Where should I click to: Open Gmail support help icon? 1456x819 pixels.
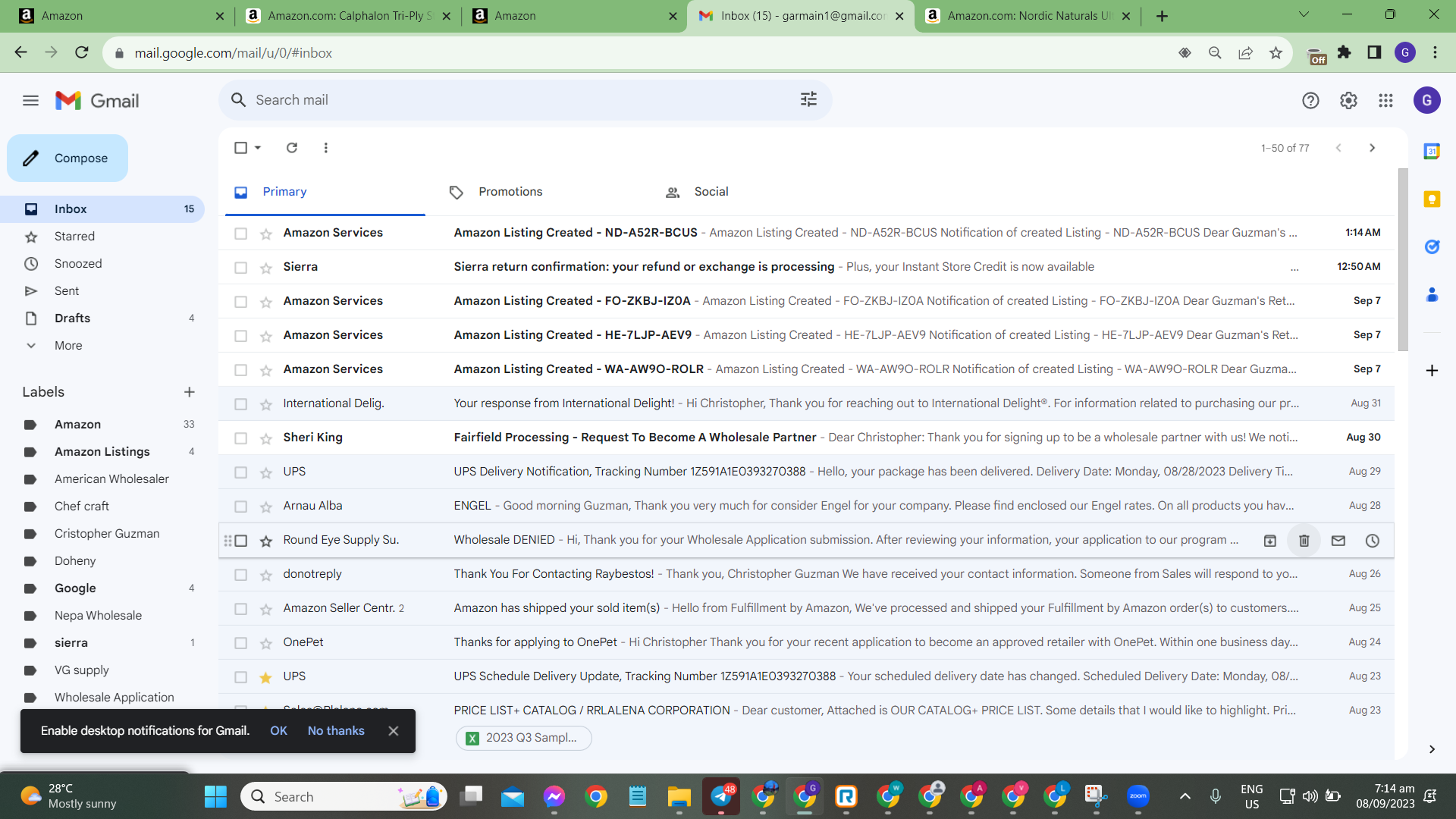pyautogui.click(x=1310, y=101)
